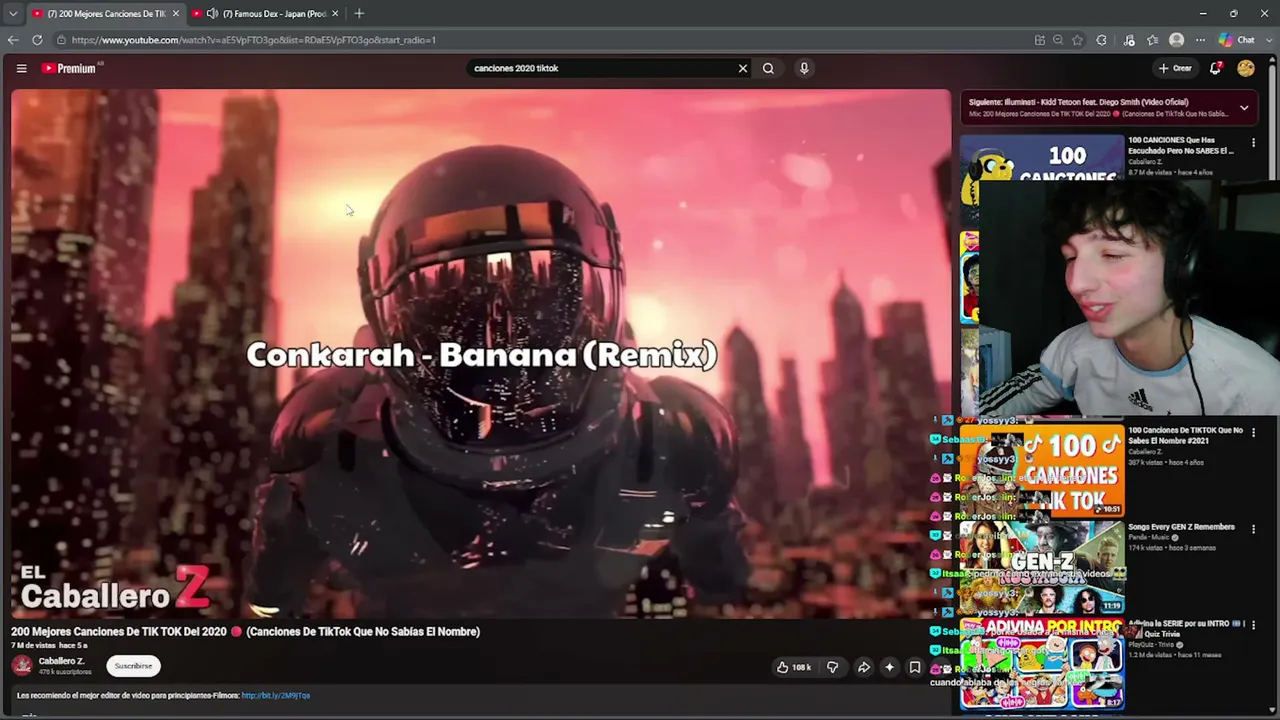Open the browser extensions puzzle icon
This screenshot has width=1280, height=720.
click(x=1101, y=40)
